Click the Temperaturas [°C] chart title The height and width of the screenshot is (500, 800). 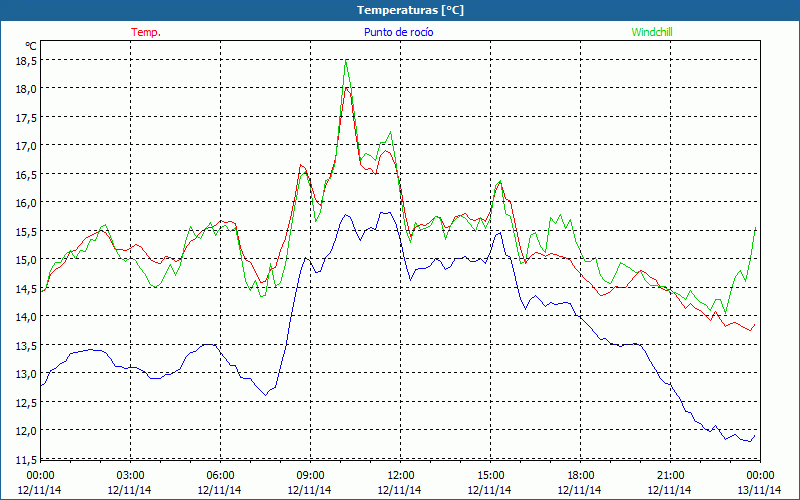coord(410,10)
